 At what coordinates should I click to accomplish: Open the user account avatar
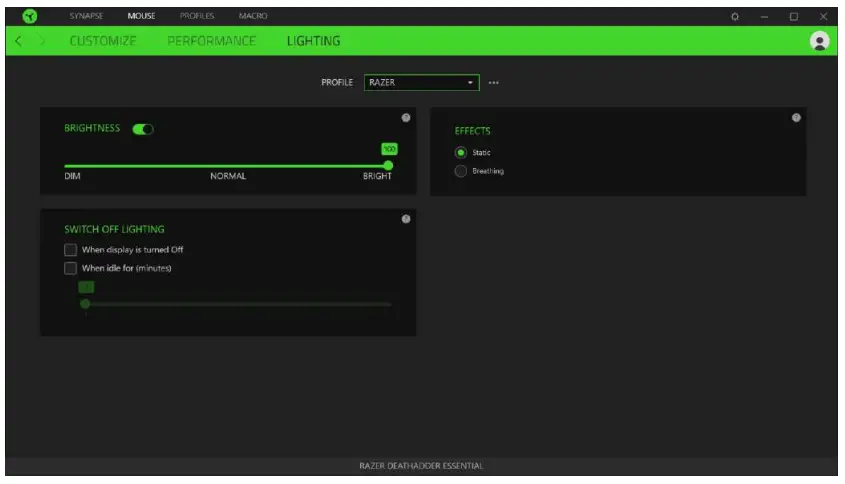819,41
